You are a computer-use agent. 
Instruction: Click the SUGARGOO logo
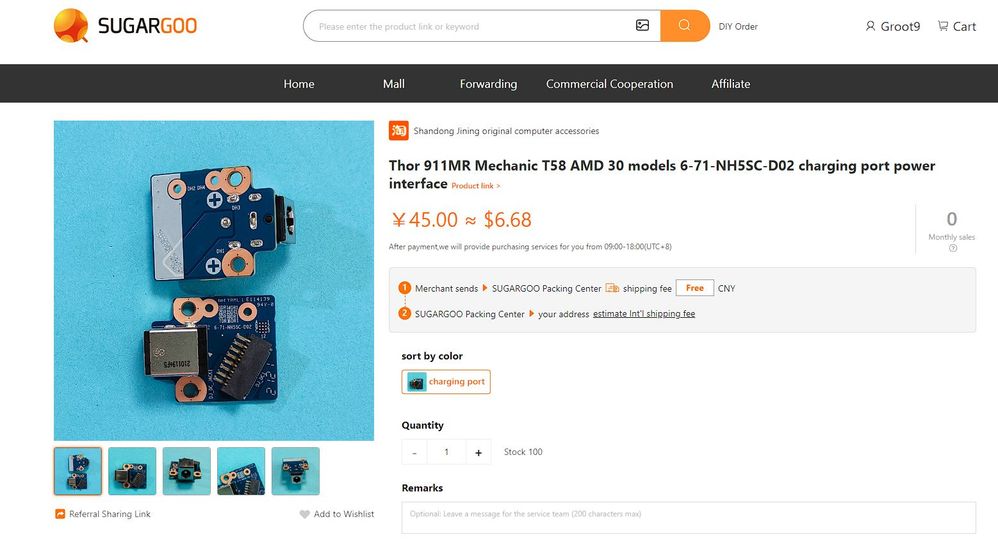[125, 26]
